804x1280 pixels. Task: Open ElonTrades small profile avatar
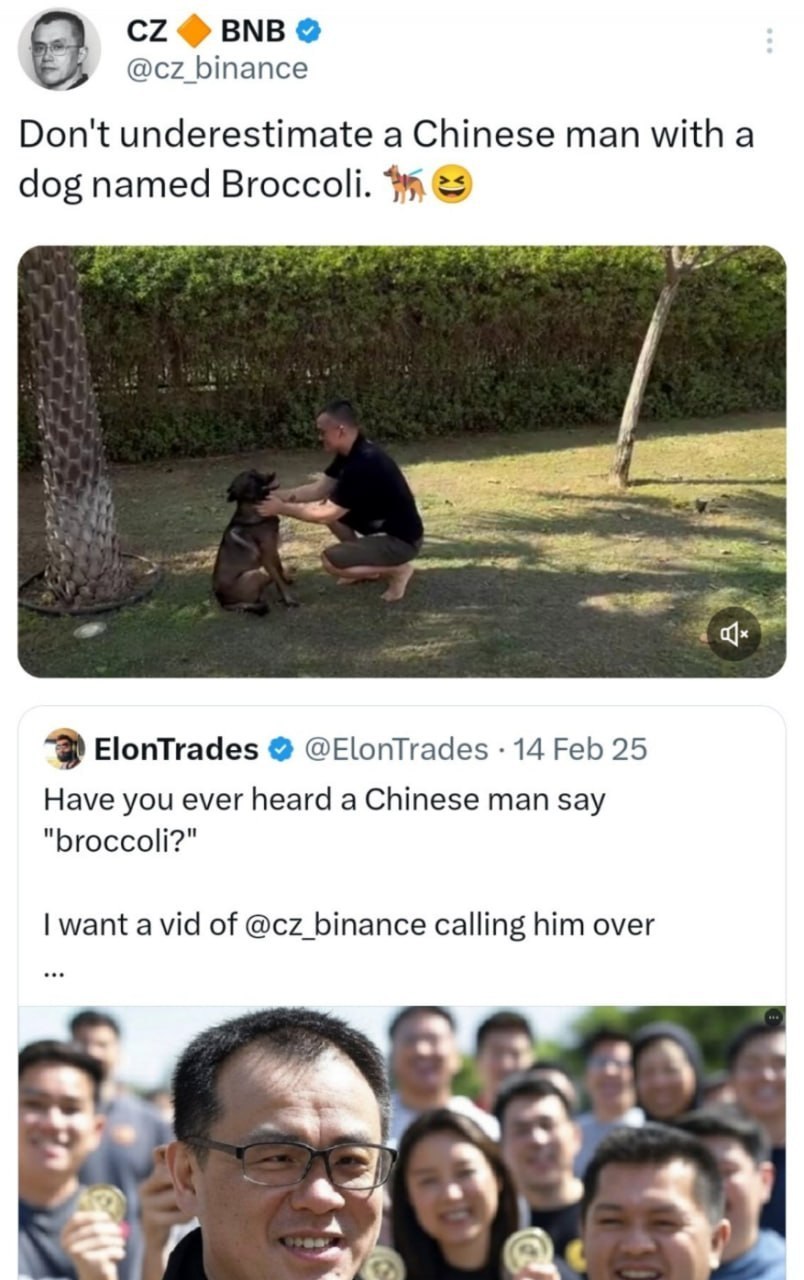(x=65, y=748)
